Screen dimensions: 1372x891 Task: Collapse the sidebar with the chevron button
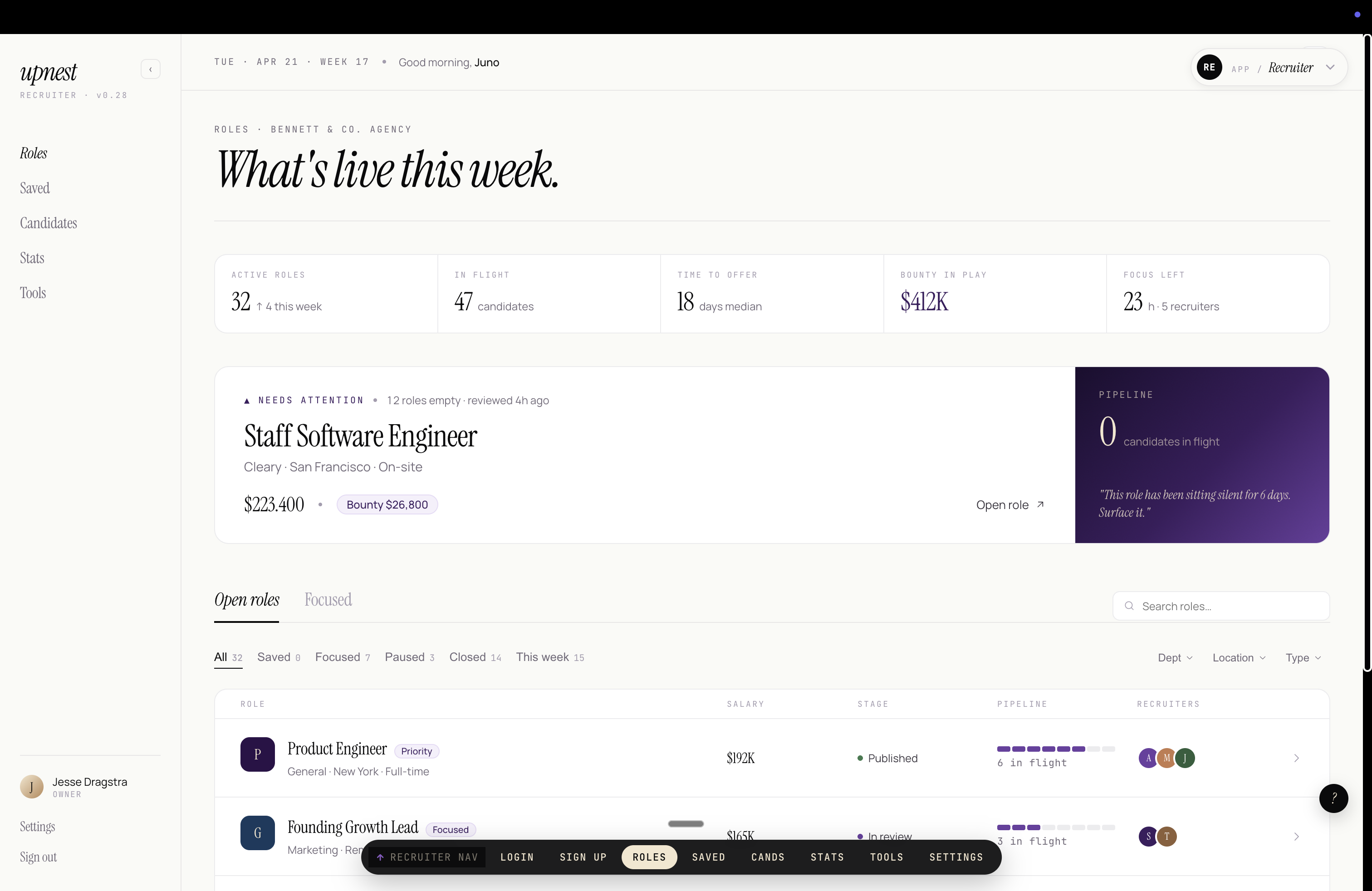(x=151, y=69)
